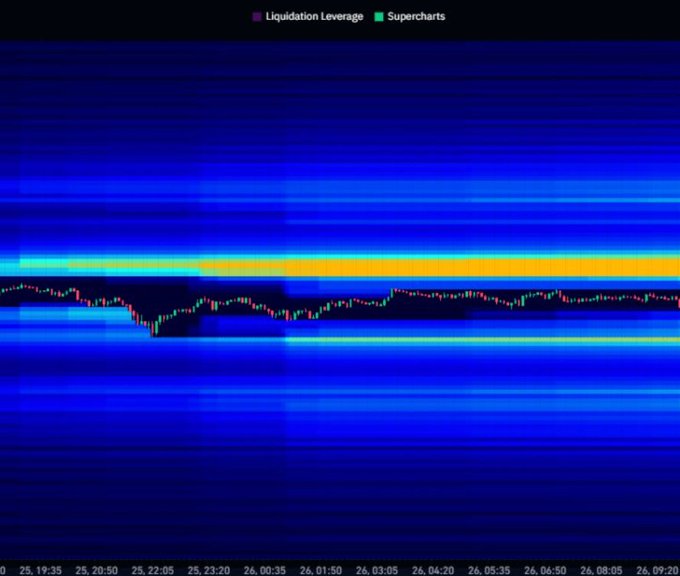Click the green Supercharts legend swatch
This screenshot has width=680, height=576.
(379, 17)
